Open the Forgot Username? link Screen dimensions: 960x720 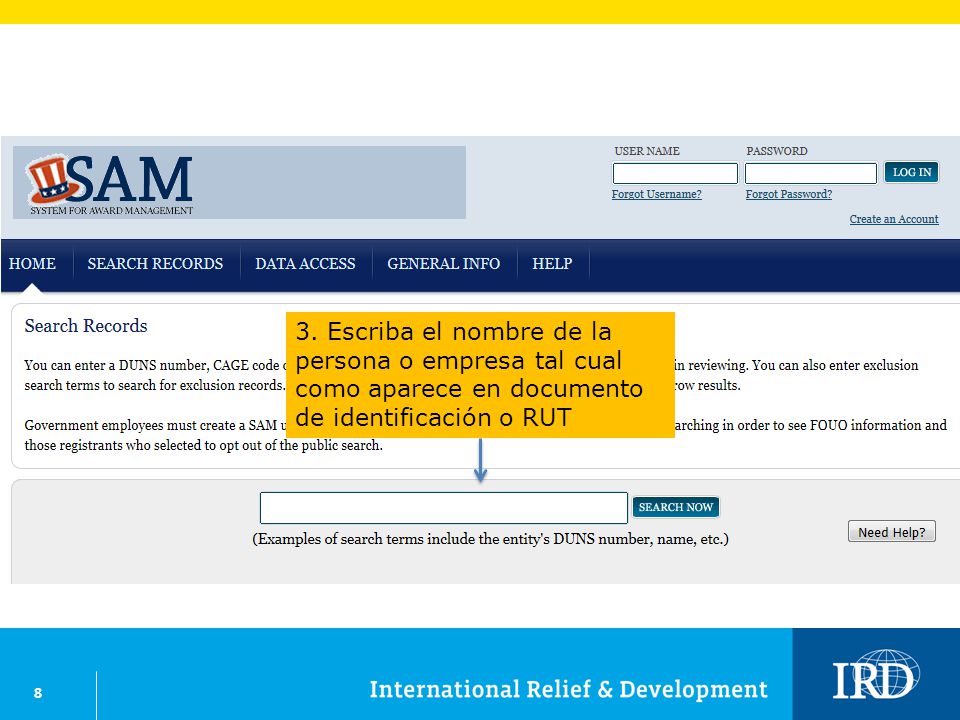pos(656,194)
